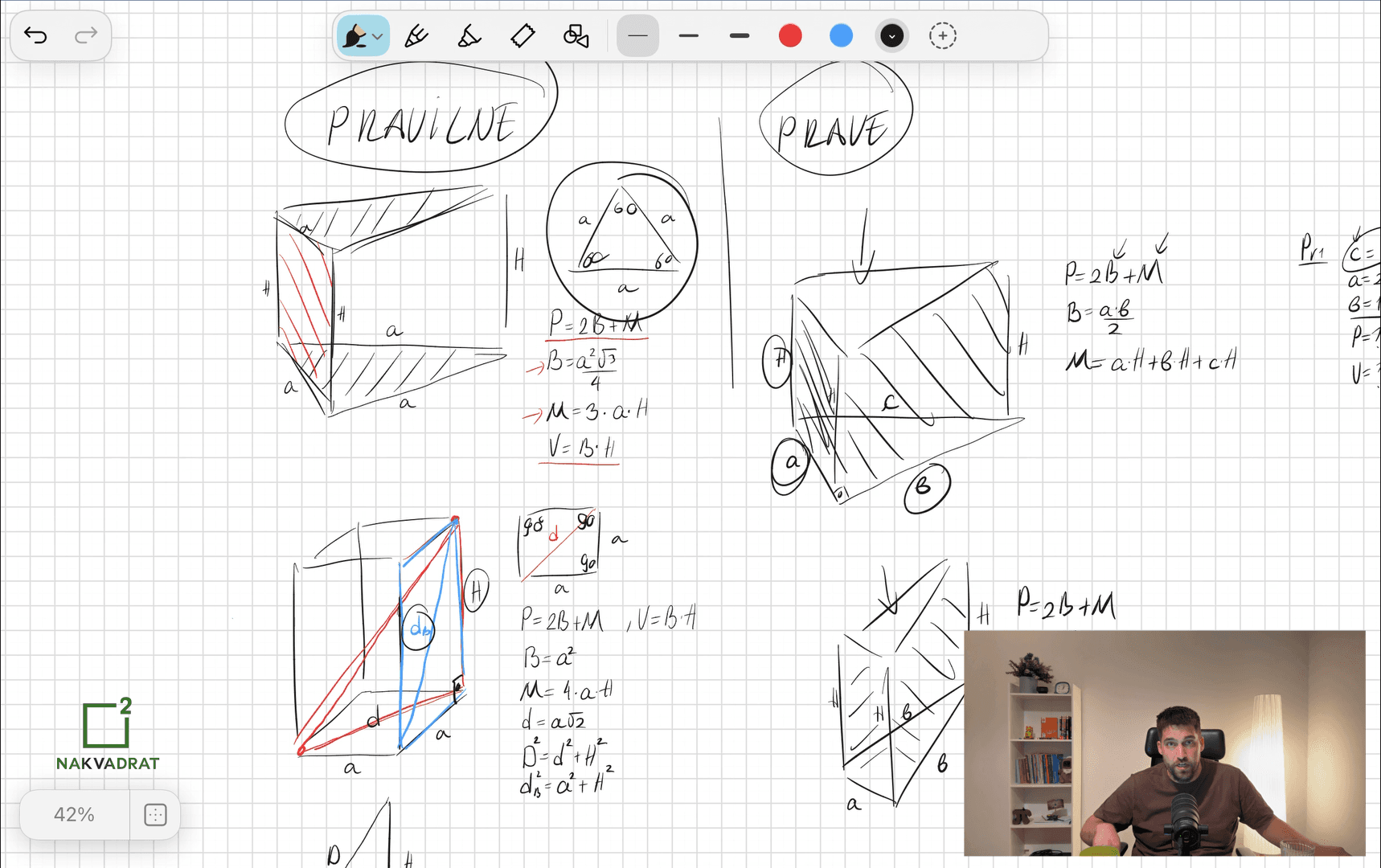Screen dimensions: 1381x868
Task: Pick the blue ink color
Action: [x=841, y=36]
